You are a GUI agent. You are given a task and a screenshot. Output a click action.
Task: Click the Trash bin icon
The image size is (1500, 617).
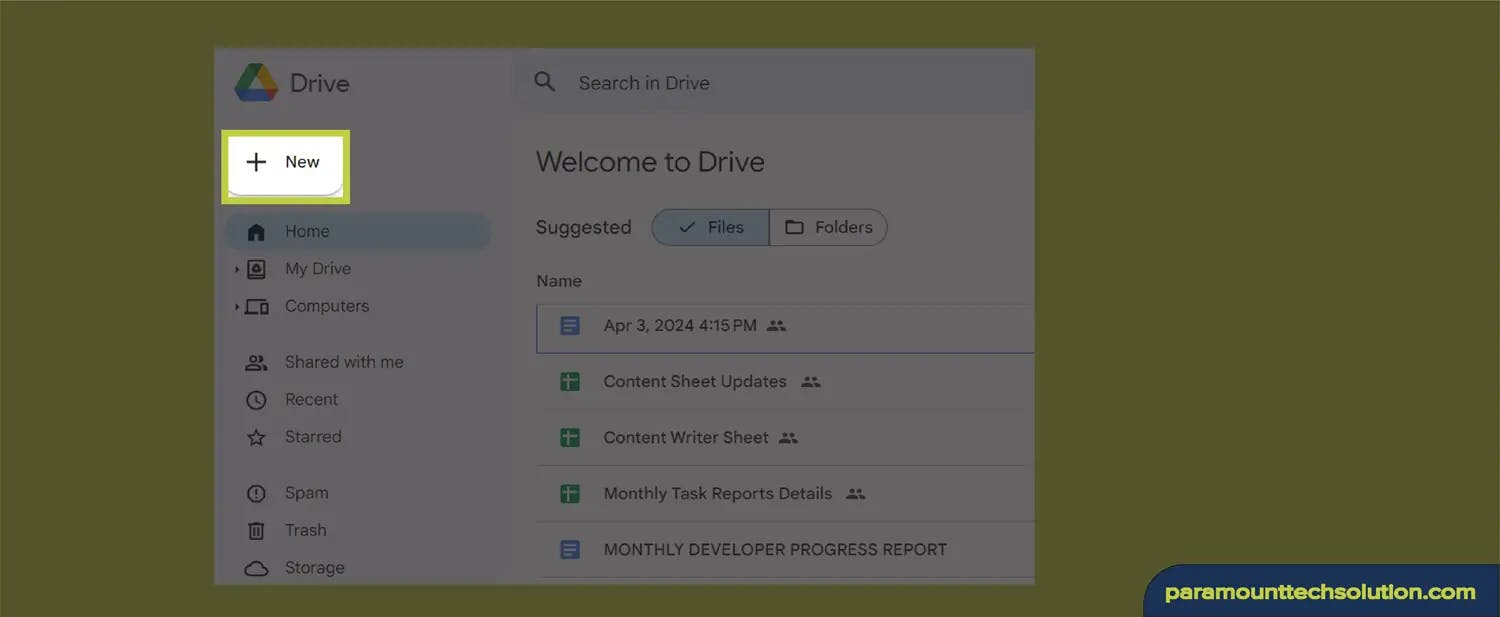pyautogui.click(x=257, y=531)
